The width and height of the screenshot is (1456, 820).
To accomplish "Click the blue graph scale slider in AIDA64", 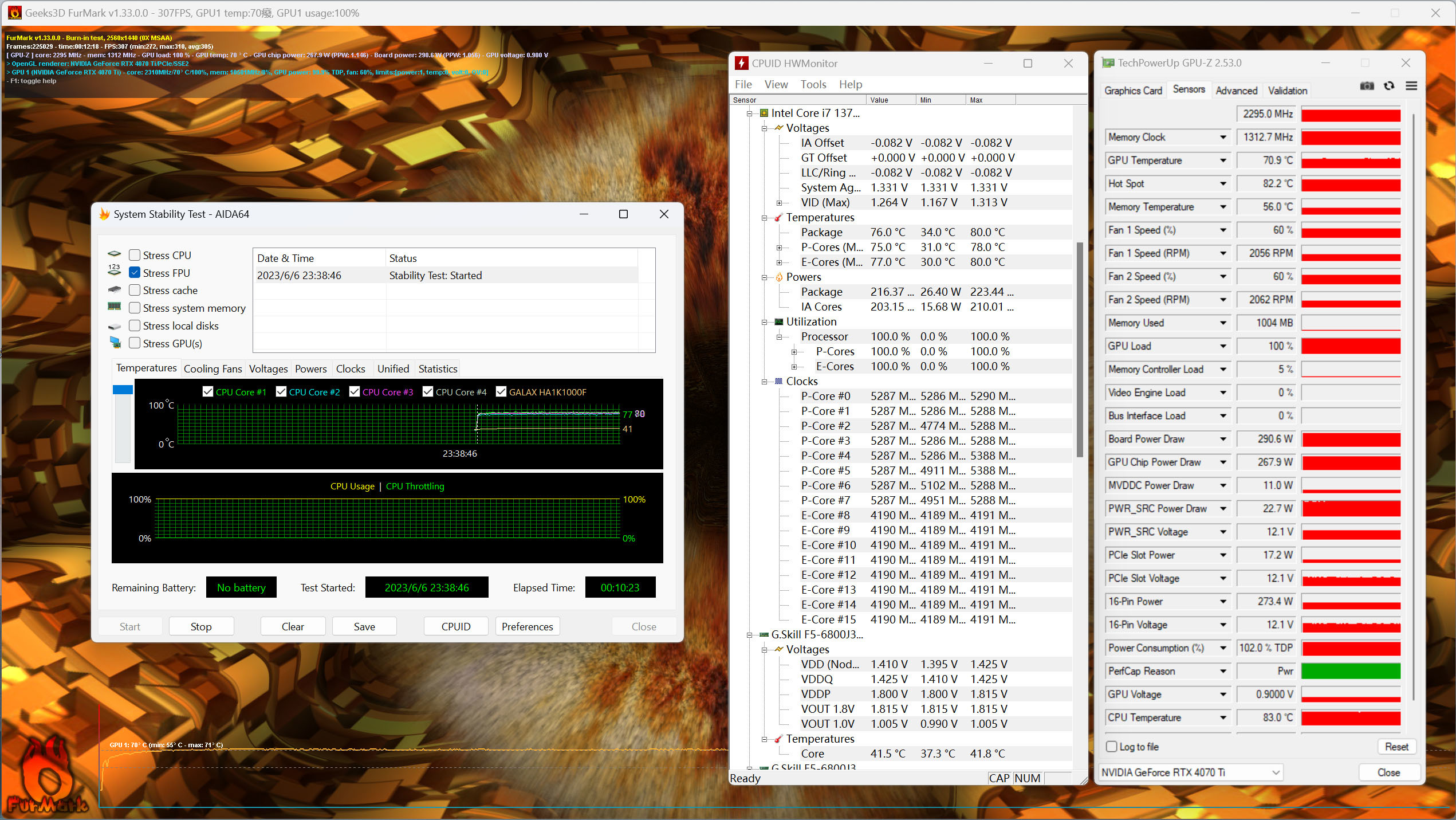I will [x=123, y=390].
